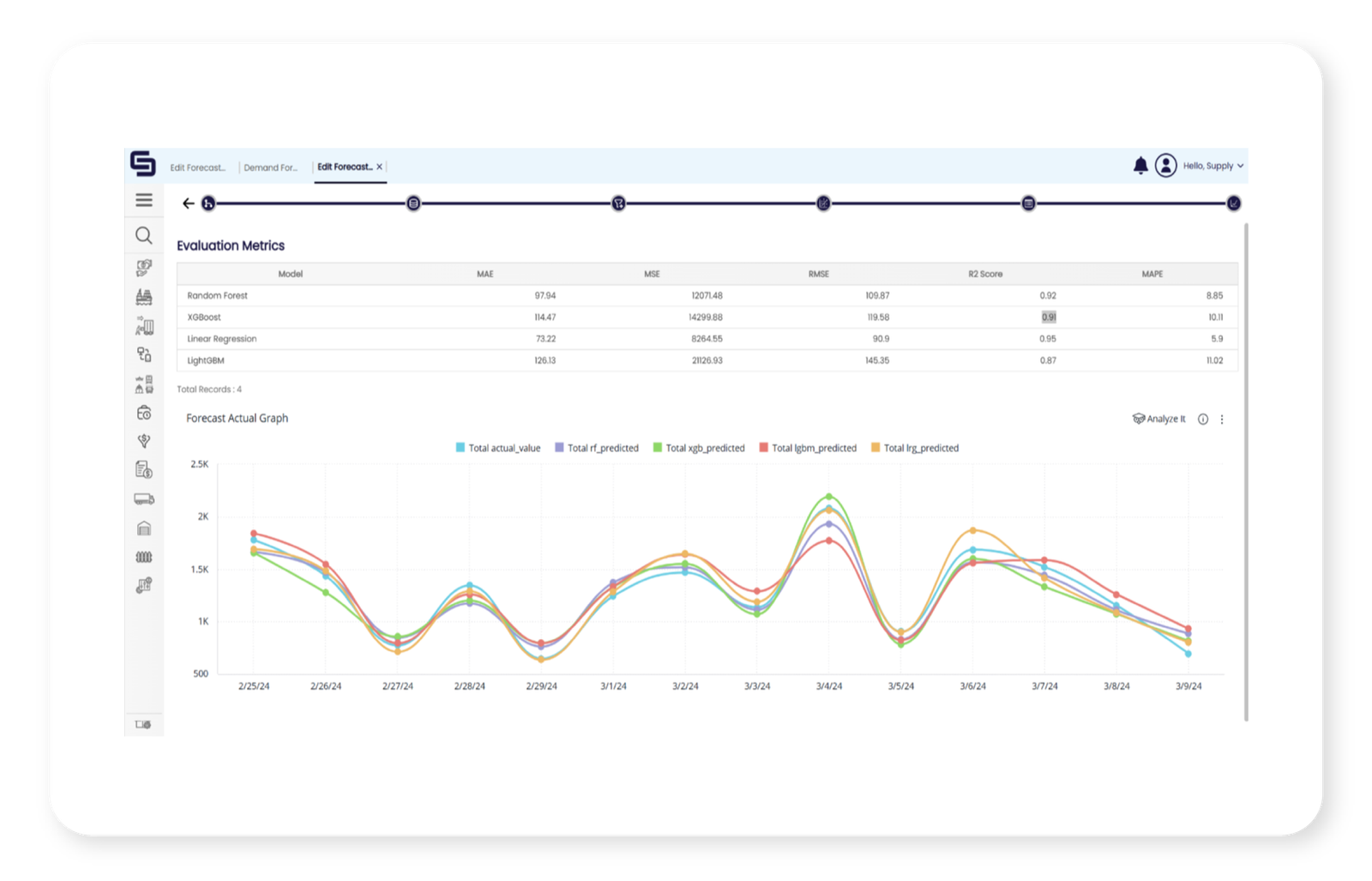
Task: Open the three-dot options menu near Analyze It
Action: (x=1221, y=419)
